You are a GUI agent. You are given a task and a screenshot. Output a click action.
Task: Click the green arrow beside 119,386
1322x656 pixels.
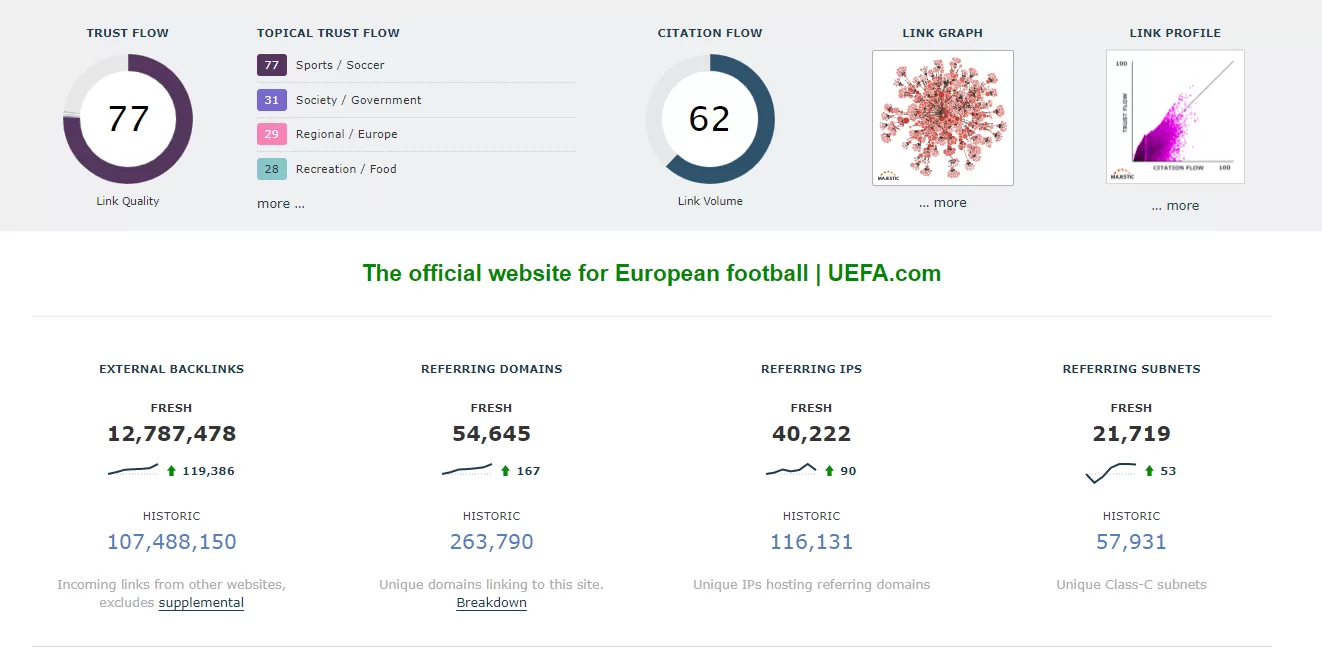coord(171,471)
